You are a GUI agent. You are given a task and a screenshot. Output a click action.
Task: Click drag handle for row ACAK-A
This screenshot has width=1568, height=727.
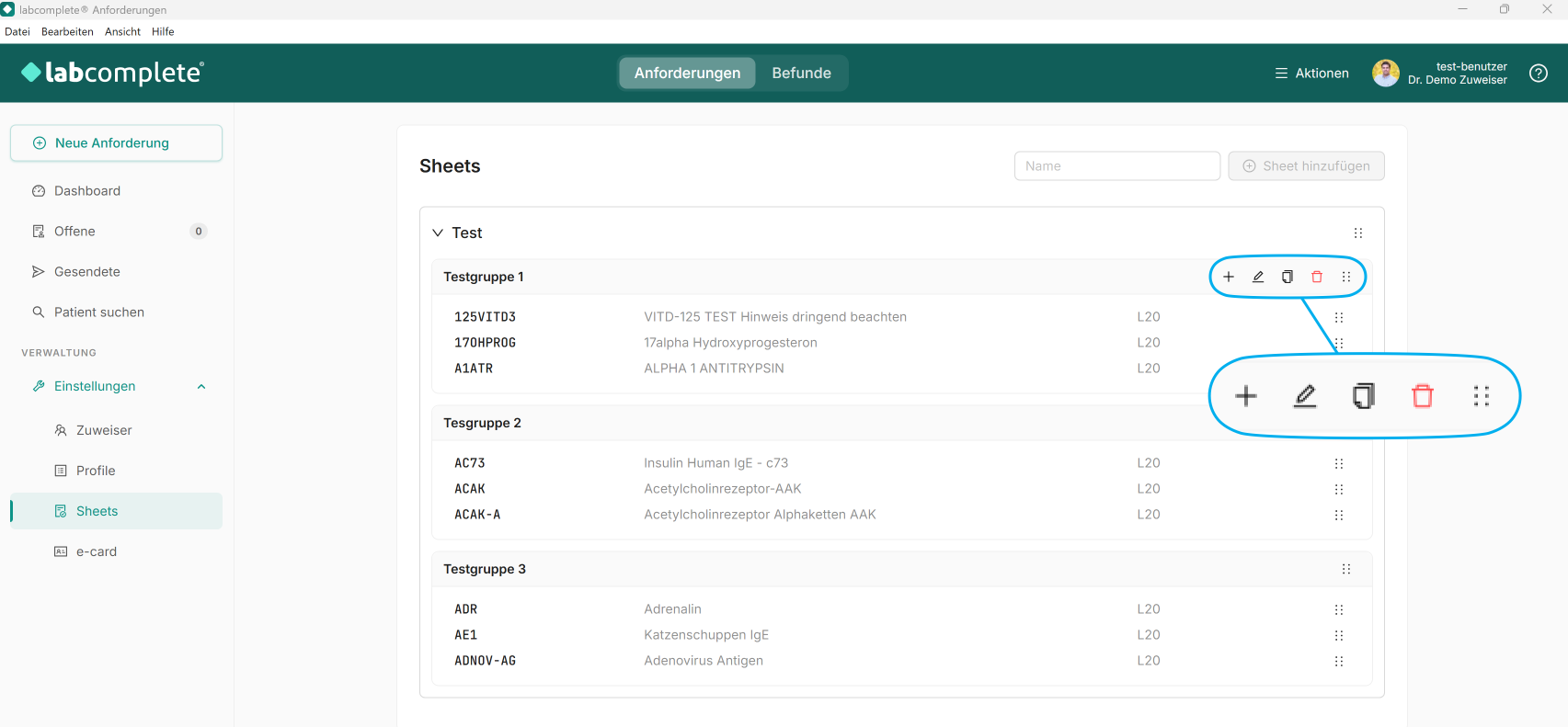[x=1339, y=515]
